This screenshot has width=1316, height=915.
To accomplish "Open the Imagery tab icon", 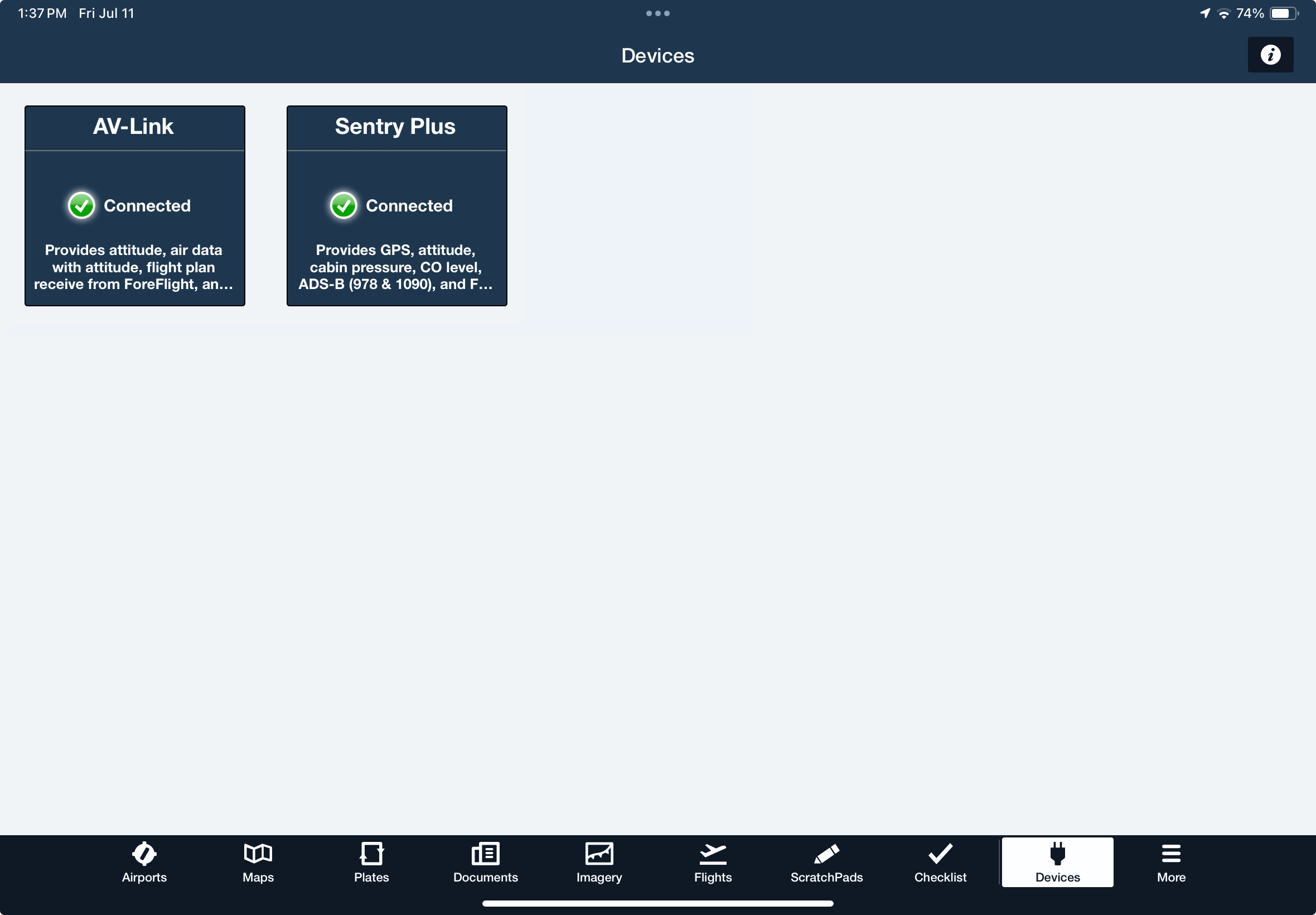I will pyautogui.click(x=599, y=854).
